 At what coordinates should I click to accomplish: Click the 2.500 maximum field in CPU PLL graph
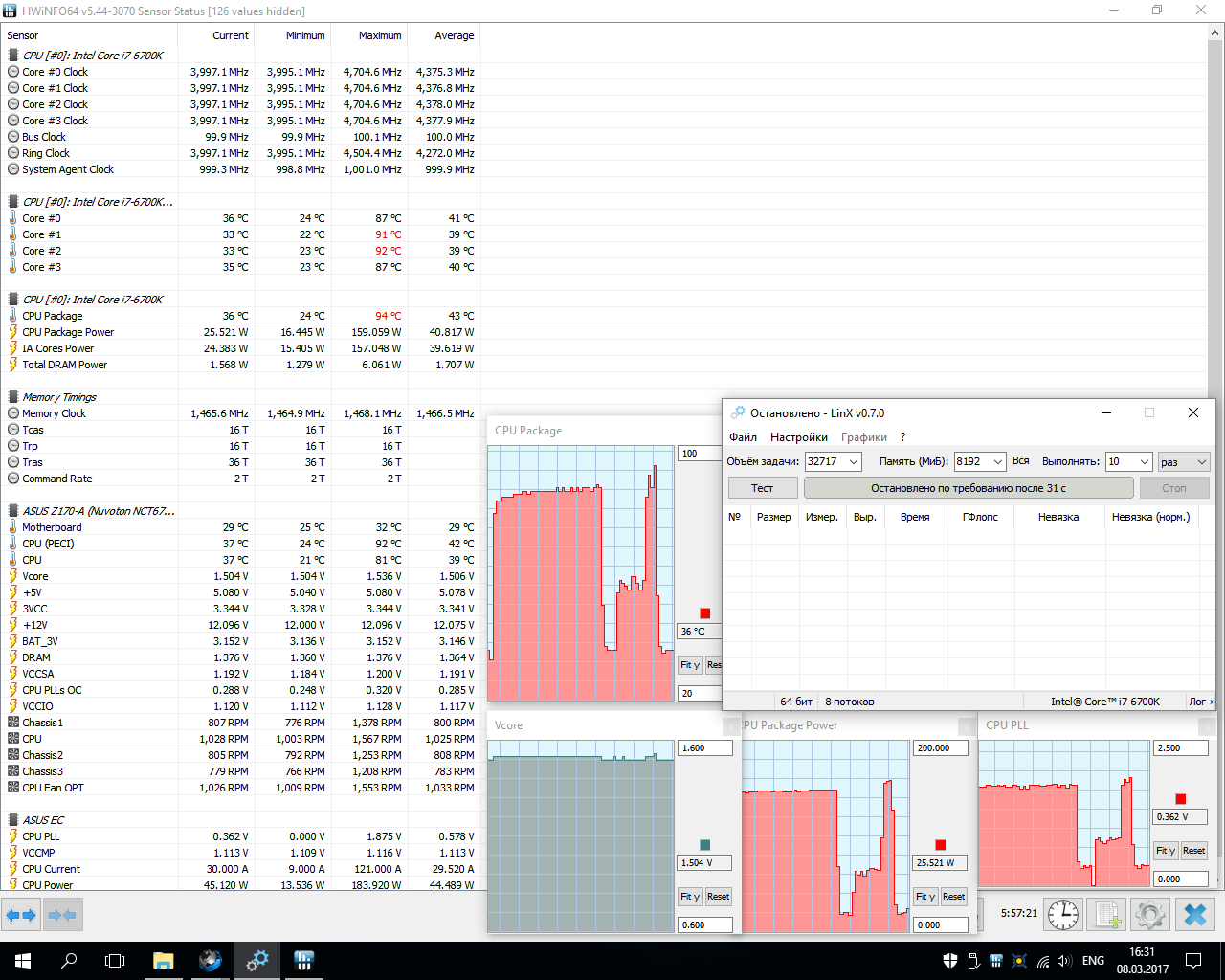(1181, 748)
